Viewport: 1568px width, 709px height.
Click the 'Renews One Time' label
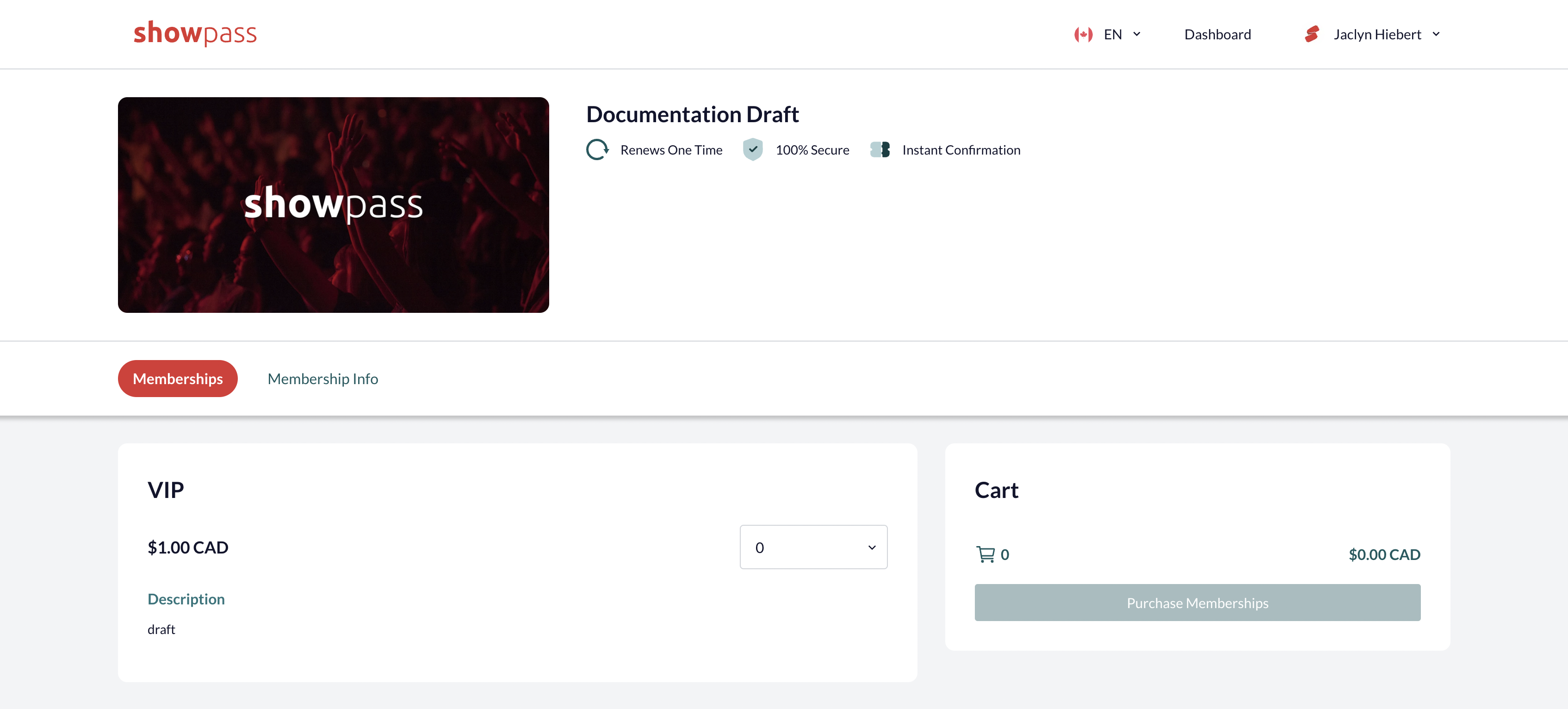(x=671, y=150)
